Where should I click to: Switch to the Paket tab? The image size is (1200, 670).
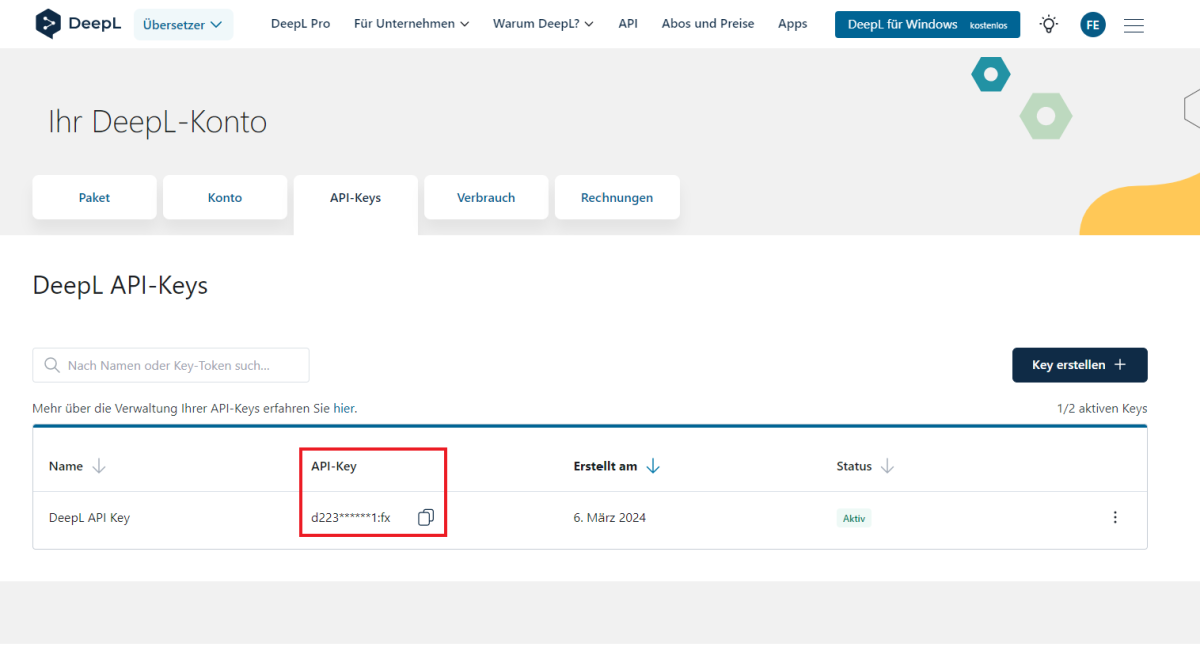(x=94, y=197)
